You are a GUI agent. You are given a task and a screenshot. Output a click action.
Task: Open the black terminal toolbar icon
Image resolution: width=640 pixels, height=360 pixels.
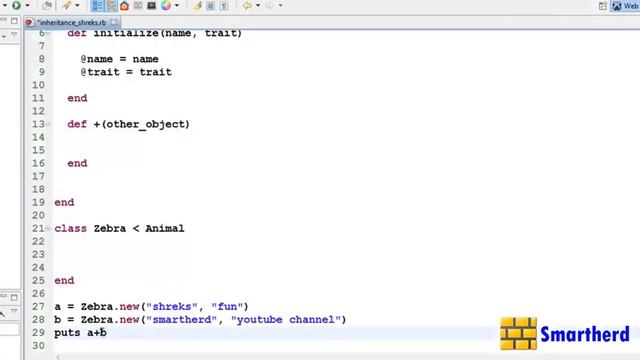151,5
